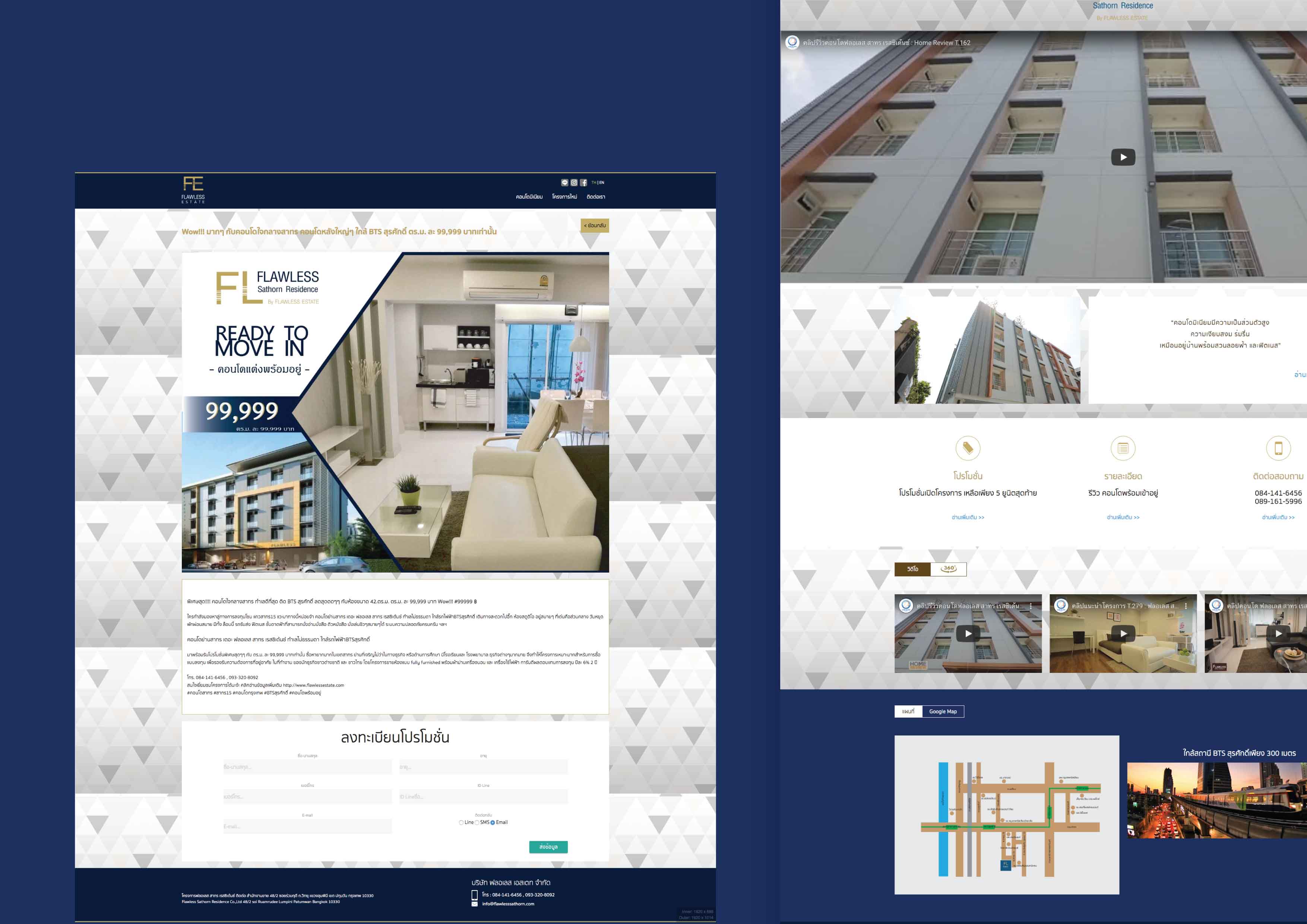The width and height of the screenshot is (1307, 924).
Task: Open อ่านเพิ่มเติม link under ติดต่อสอบถาม
Action: click(x=1278, y=518)
